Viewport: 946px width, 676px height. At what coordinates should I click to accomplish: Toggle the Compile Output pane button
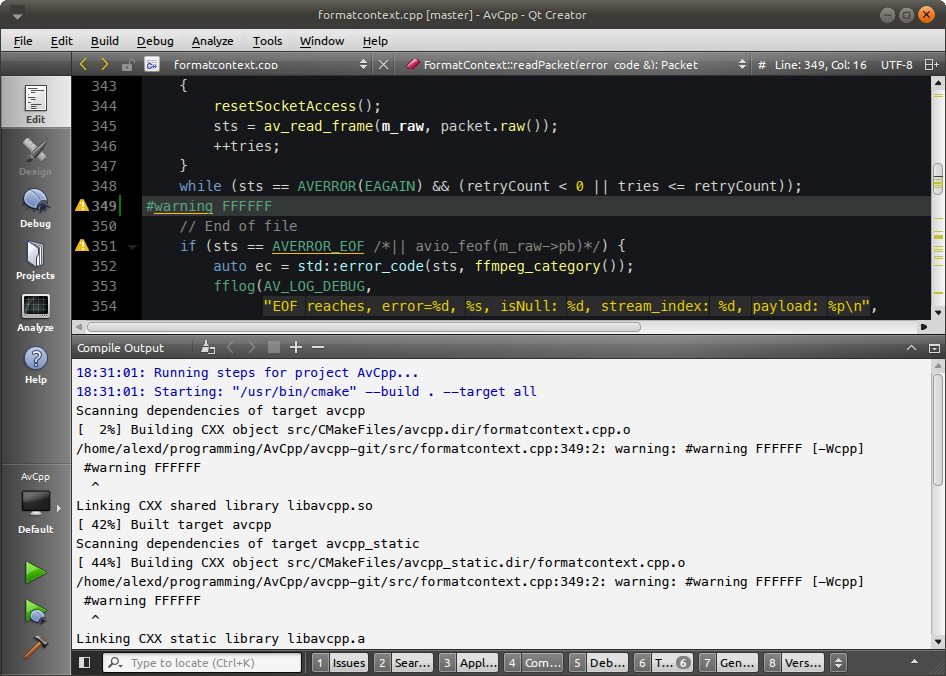[x=533, y=663]
